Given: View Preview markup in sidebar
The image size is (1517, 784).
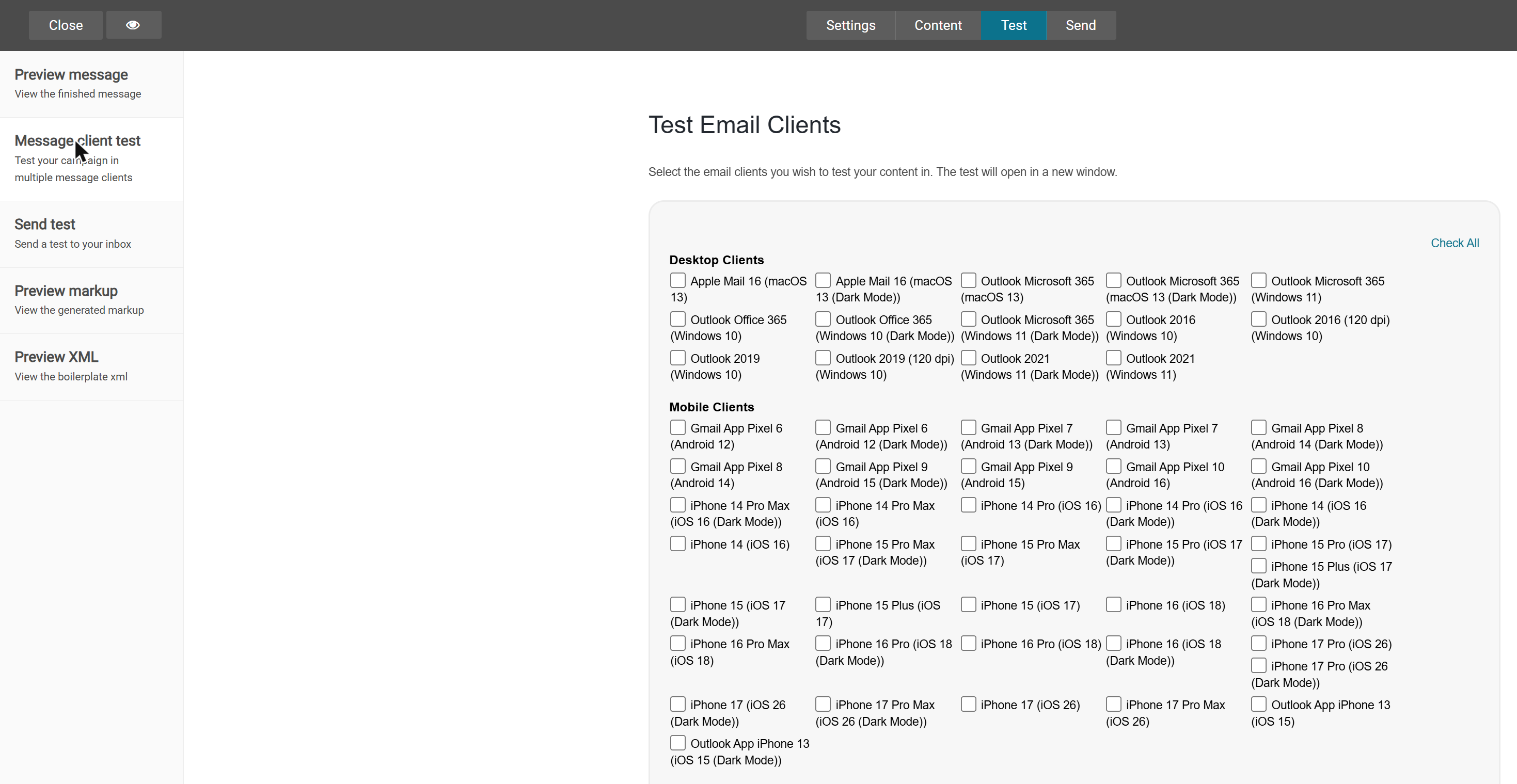Looking at the screenshot, I should (x=91, y=300).
